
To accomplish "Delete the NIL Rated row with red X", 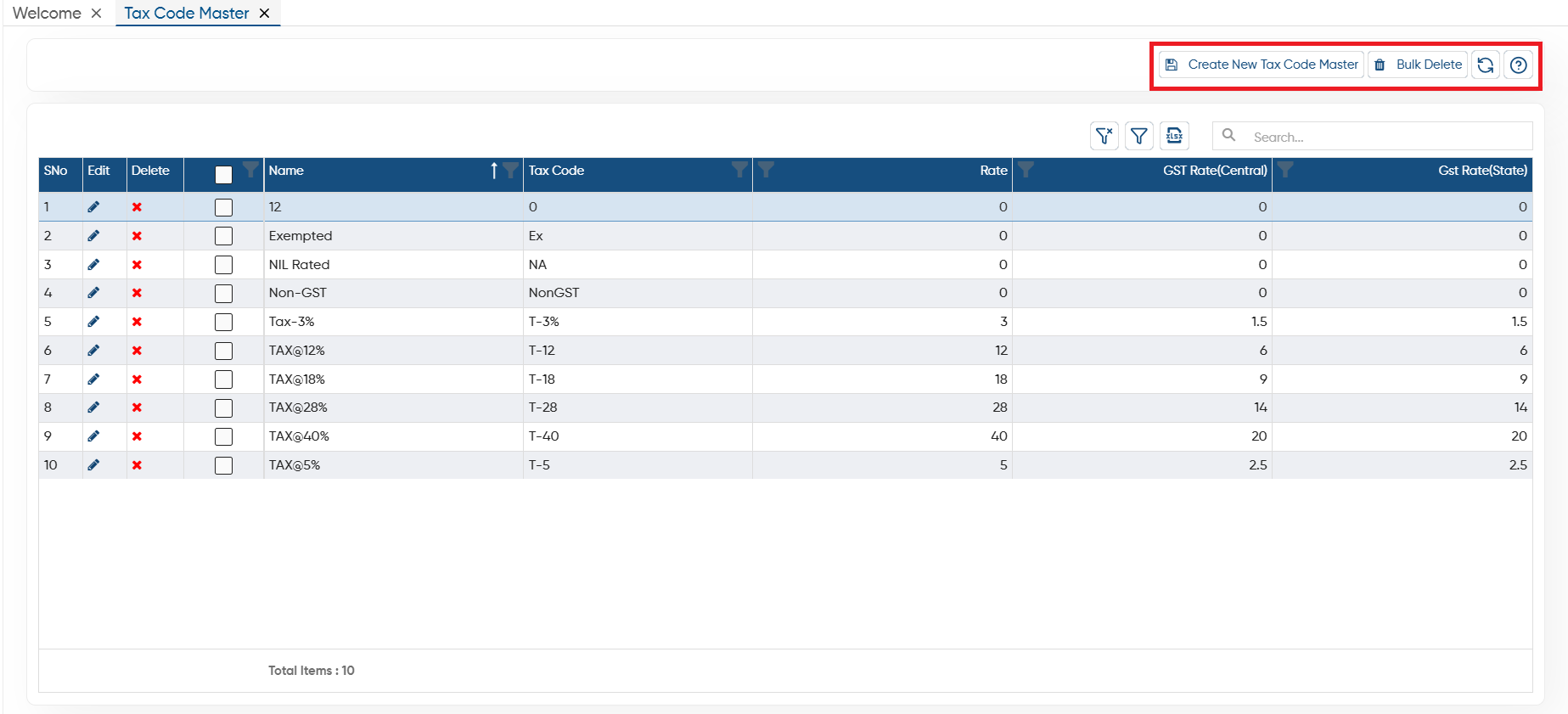I will tap(137, 265).
